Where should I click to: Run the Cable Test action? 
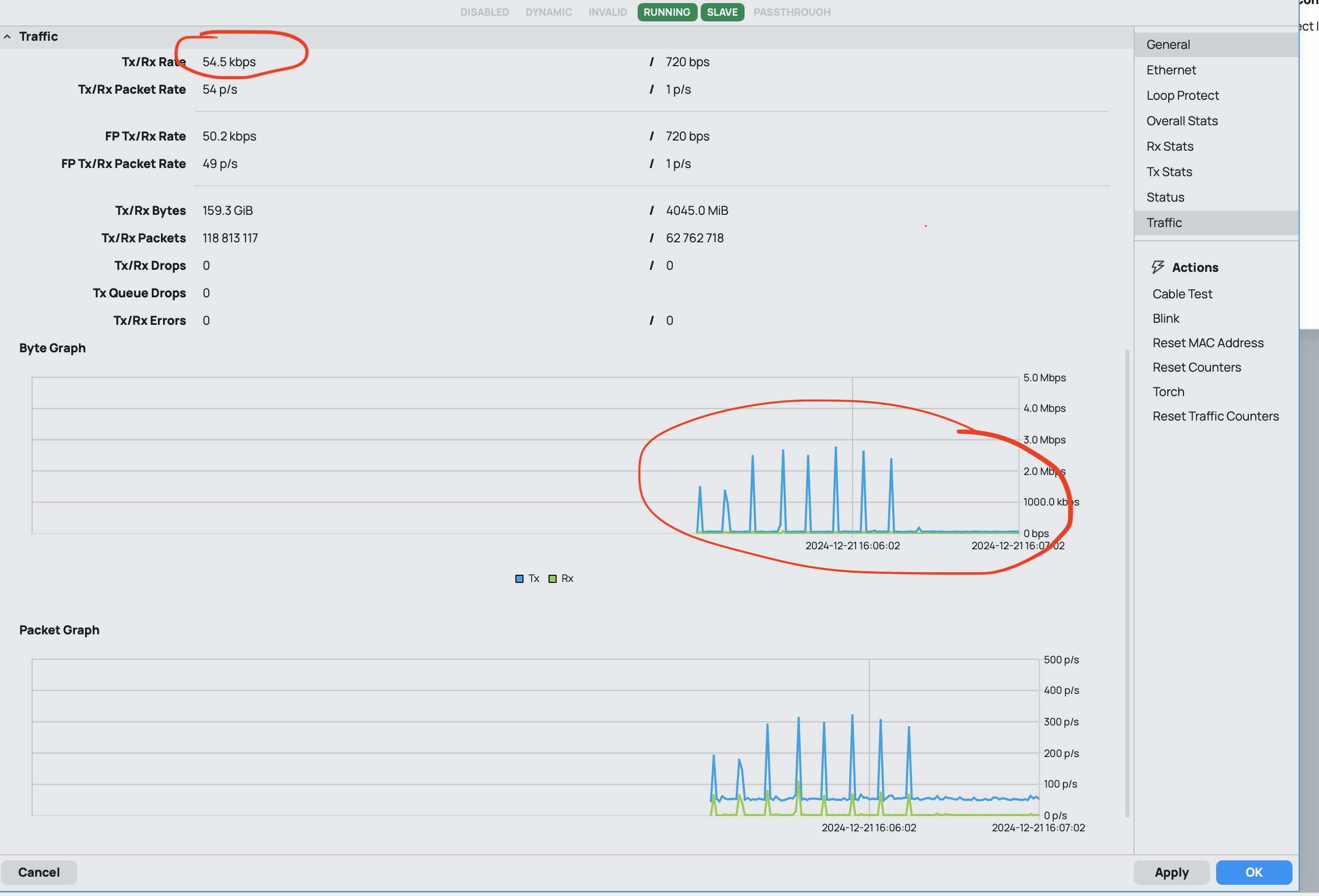pos(1182,294)
